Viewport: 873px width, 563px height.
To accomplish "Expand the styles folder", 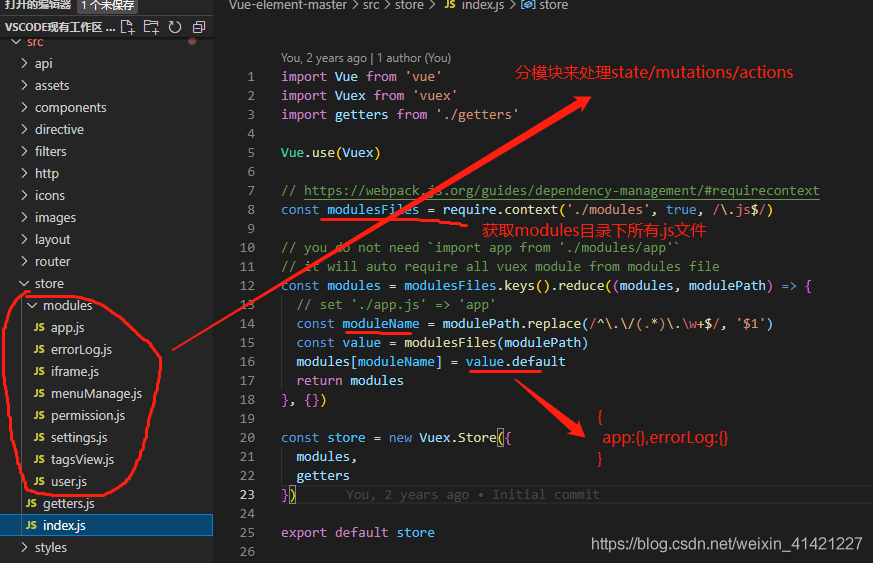I will [24, 547].
